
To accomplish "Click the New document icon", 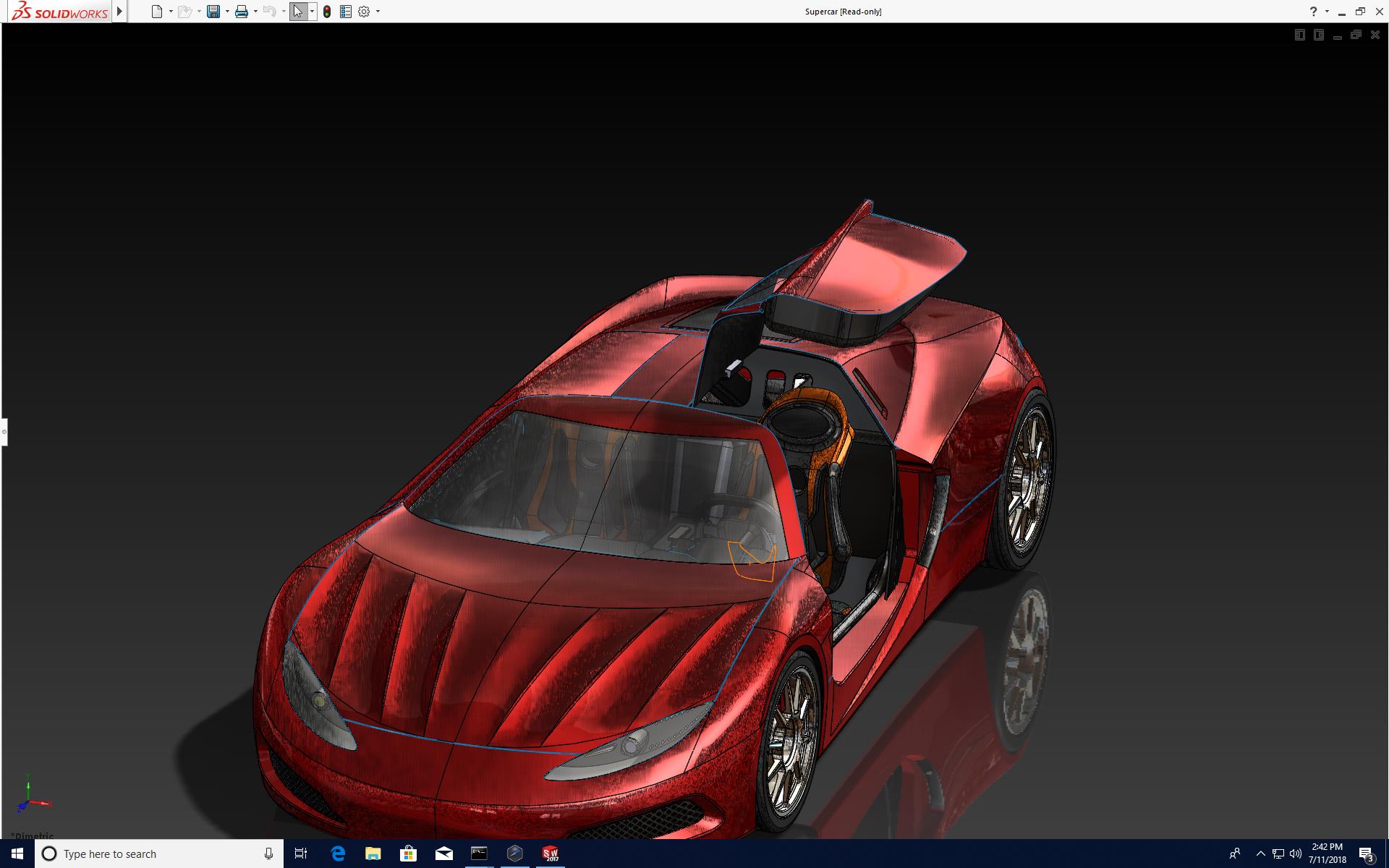I will [156, 12].
